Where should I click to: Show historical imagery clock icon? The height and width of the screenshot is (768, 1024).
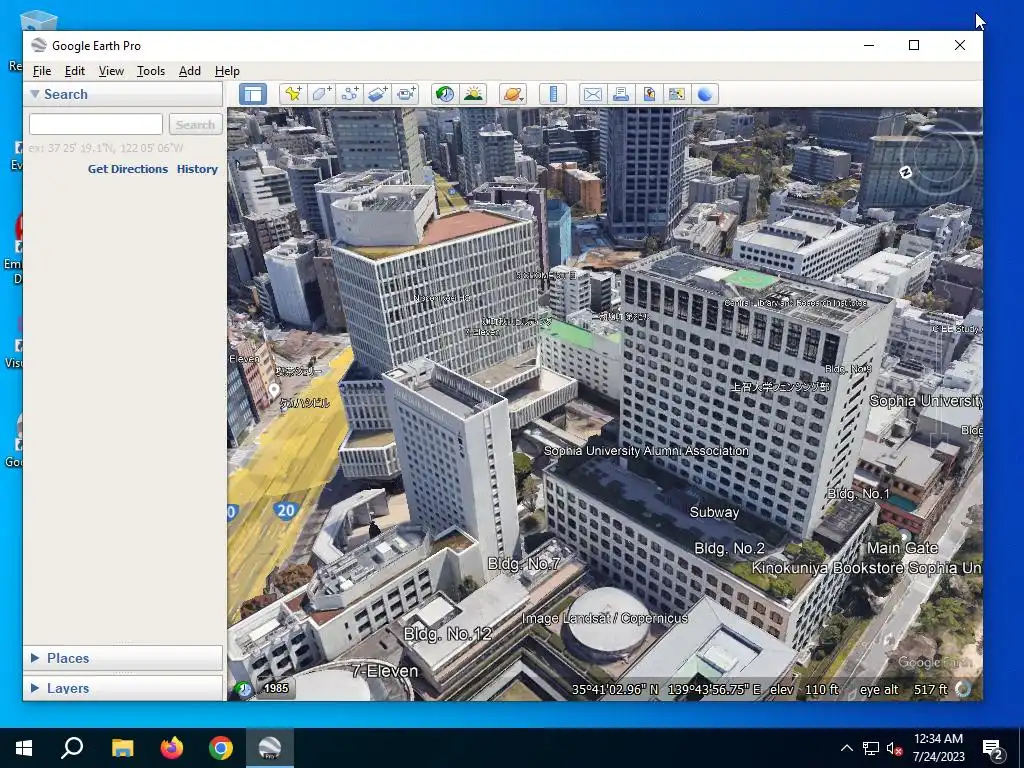pos(445,94)
